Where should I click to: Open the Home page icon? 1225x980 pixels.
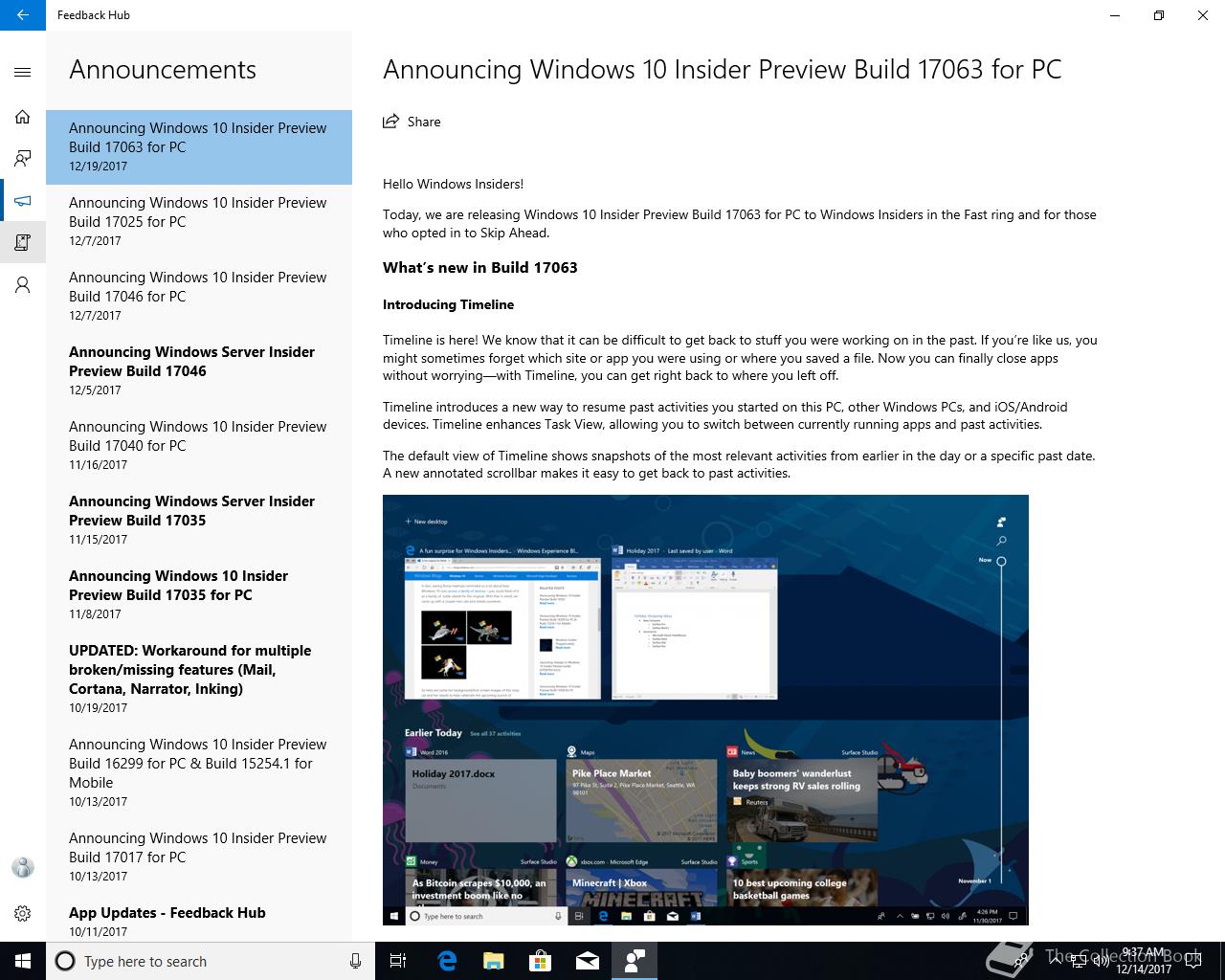click(23, 117)
